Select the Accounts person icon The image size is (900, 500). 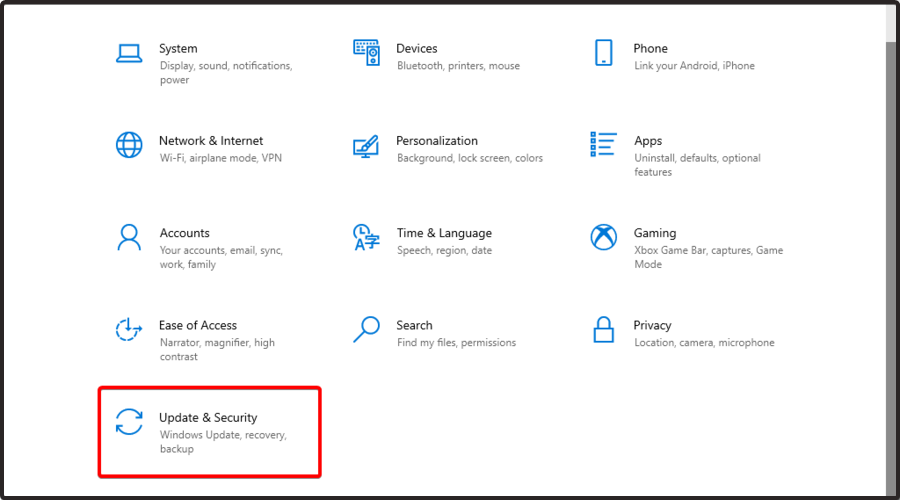point(129,237)
